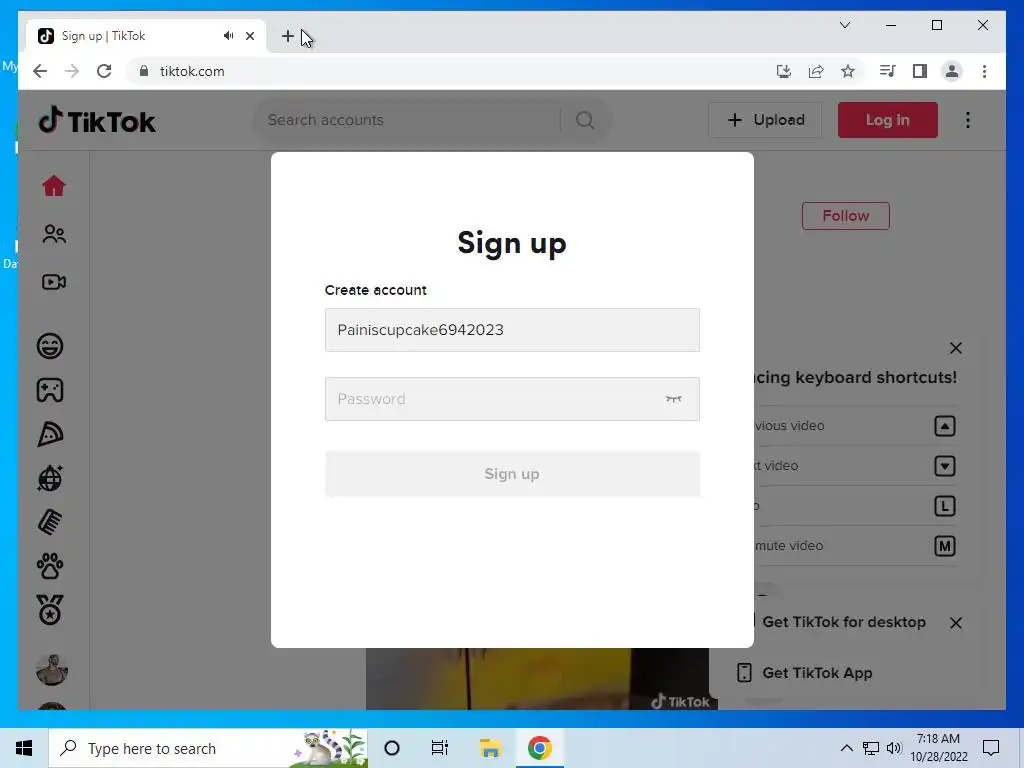This screenshot has height=768, width=1024.
Task: Click the Upload button
Action: click(765, 120)
